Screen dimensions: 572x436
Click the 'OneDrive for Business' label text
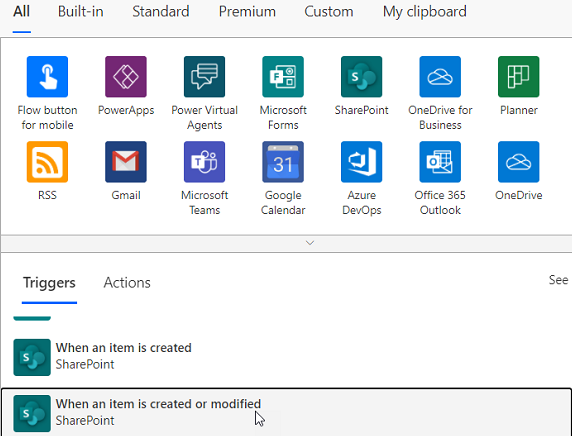[x=440, y=117]
